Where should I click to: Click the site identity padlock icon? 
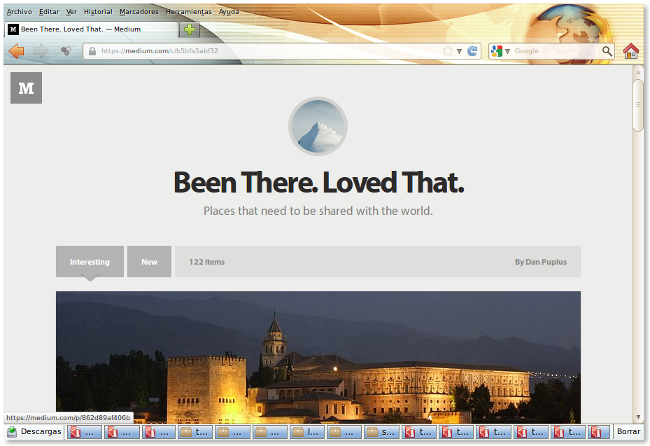pos(92,51)
